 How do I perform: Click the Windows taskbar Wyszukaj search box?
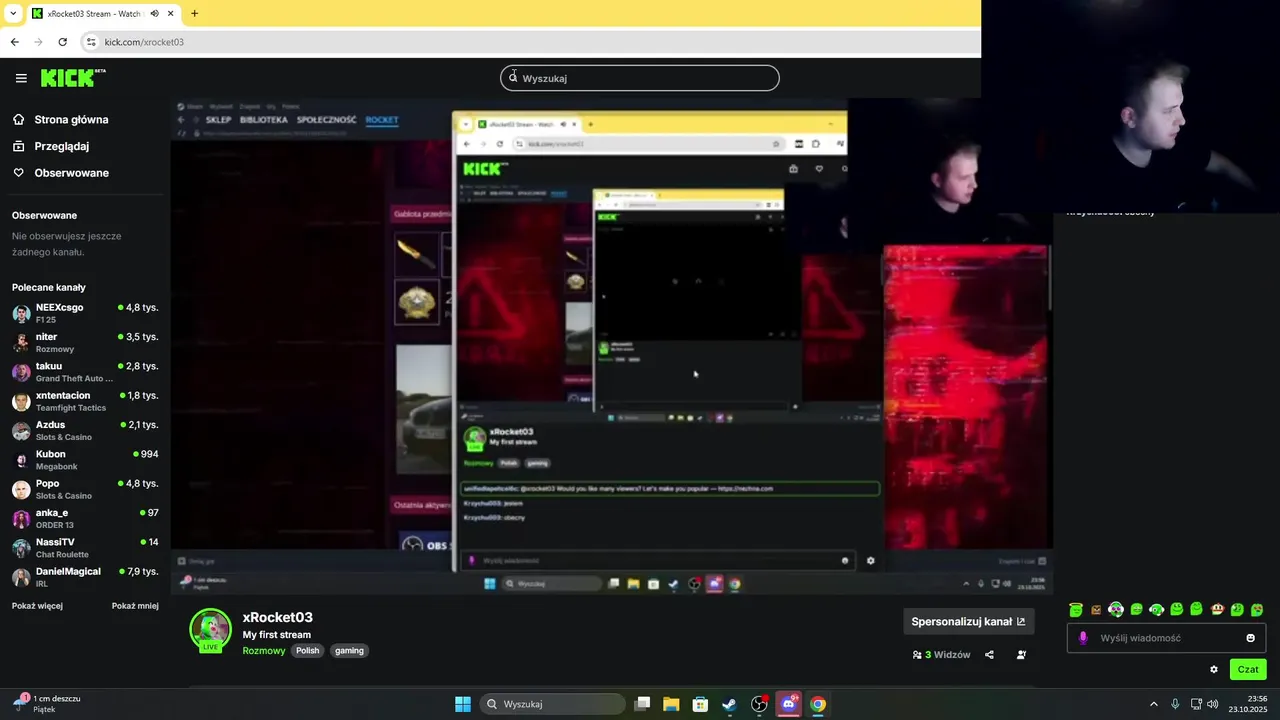click(553, 704)
